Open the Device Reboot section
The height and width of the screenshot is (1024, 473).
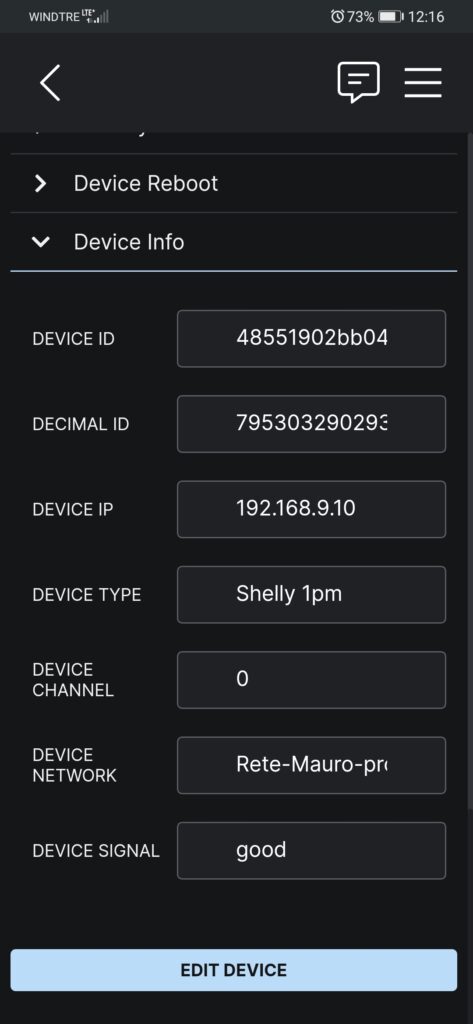click(234, 184)
